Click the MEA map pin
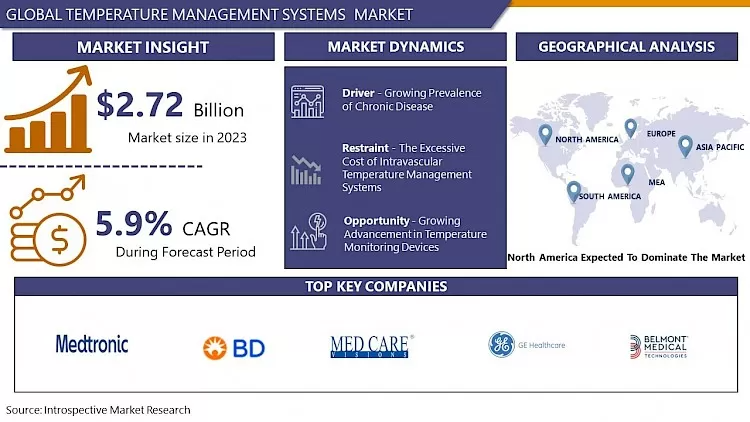This screenshot has height=422, width=750. pos(627,174)
